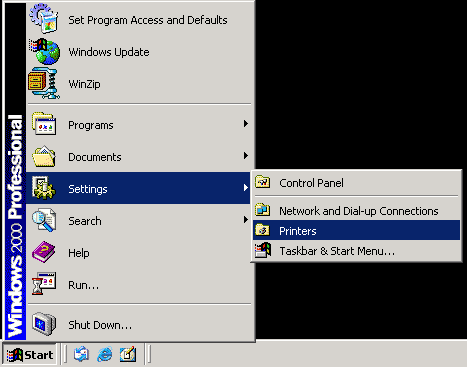Click the purple Help book icon
This screenshot has height=367, width=467.
click(x=44, y=252)
